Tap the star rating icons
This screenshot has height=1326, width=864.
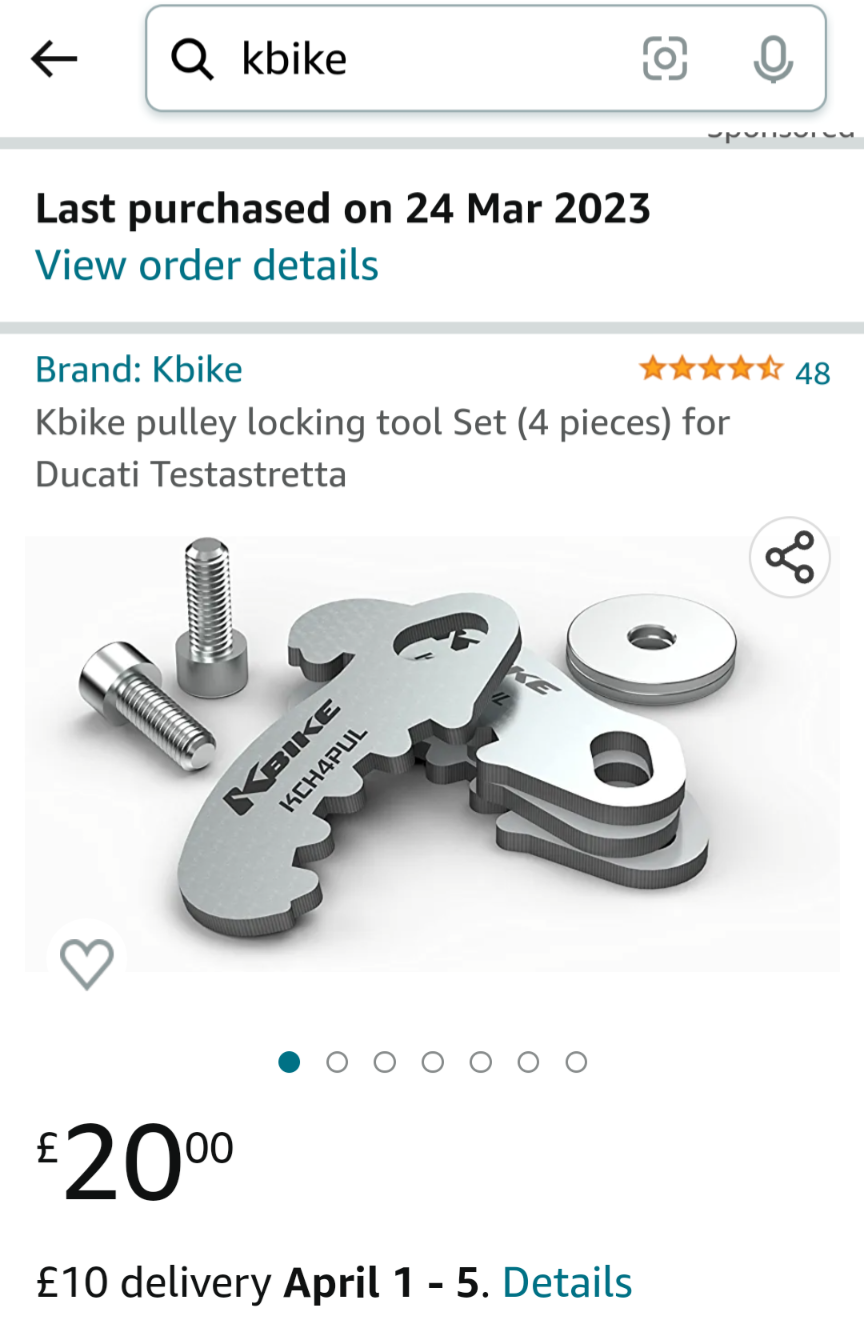coord(711,370)
